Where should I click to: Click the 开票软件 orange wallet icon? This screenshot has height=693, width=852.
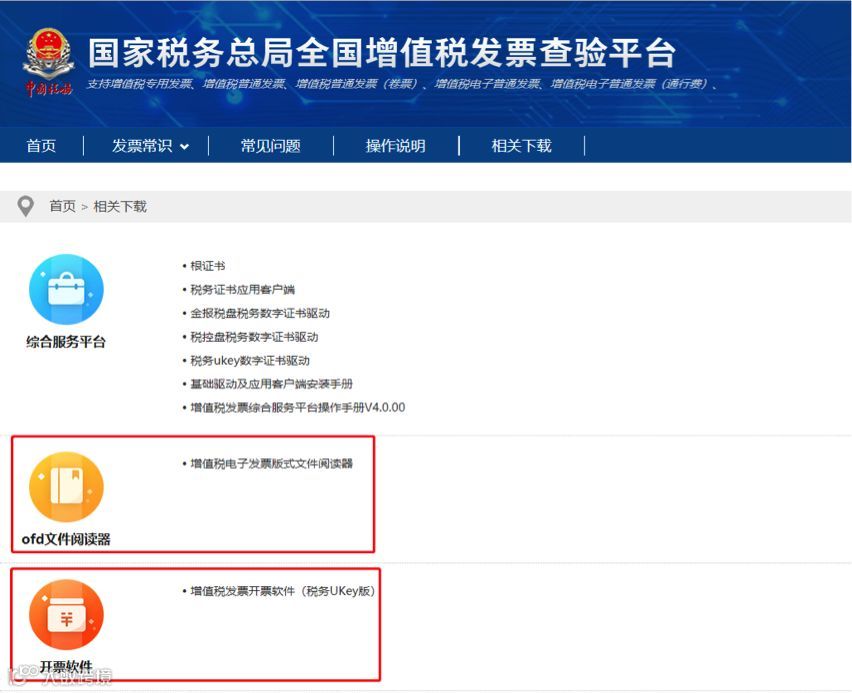[x=66, y=614]
